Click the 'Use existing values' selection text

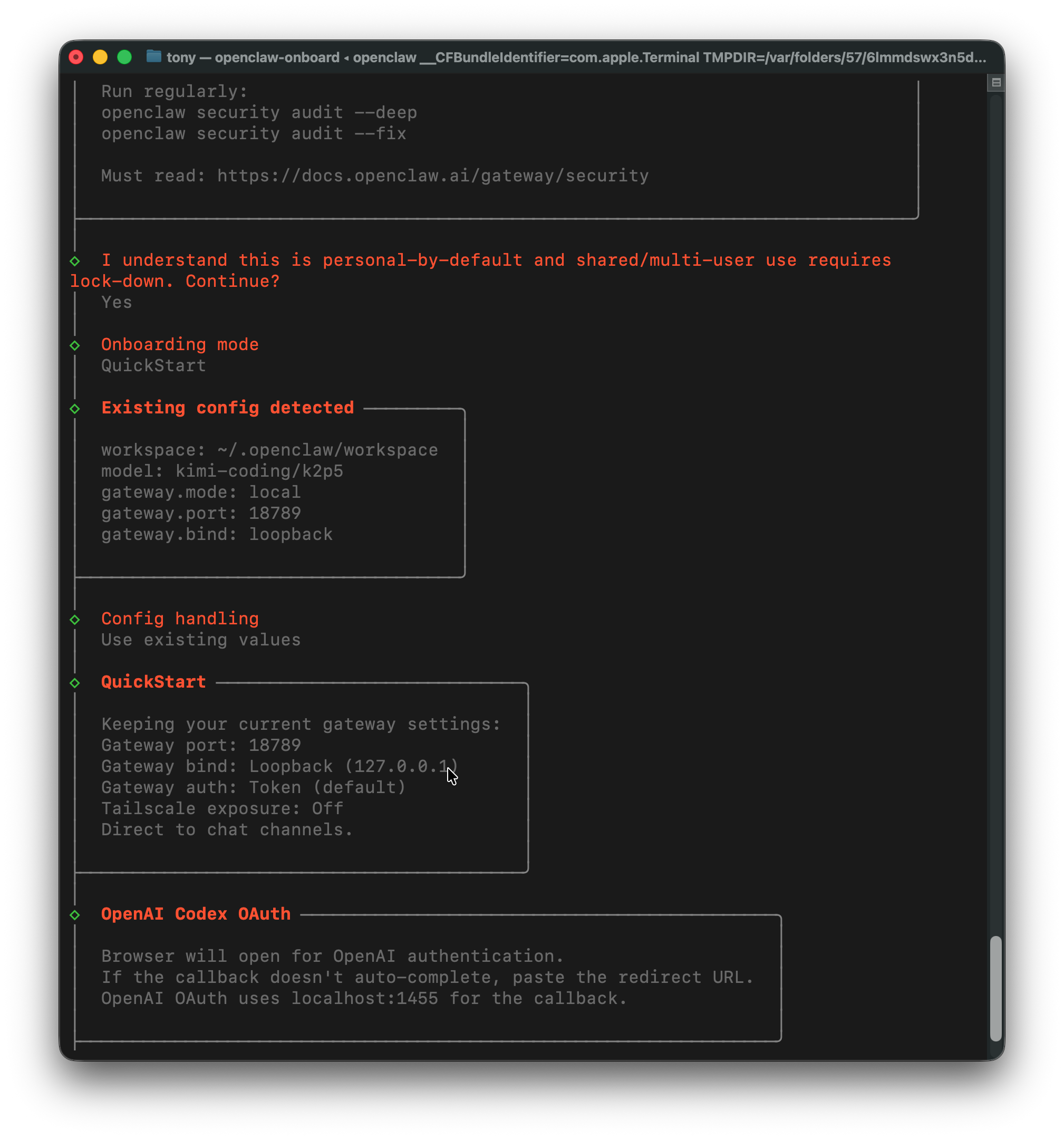(200, 640)
